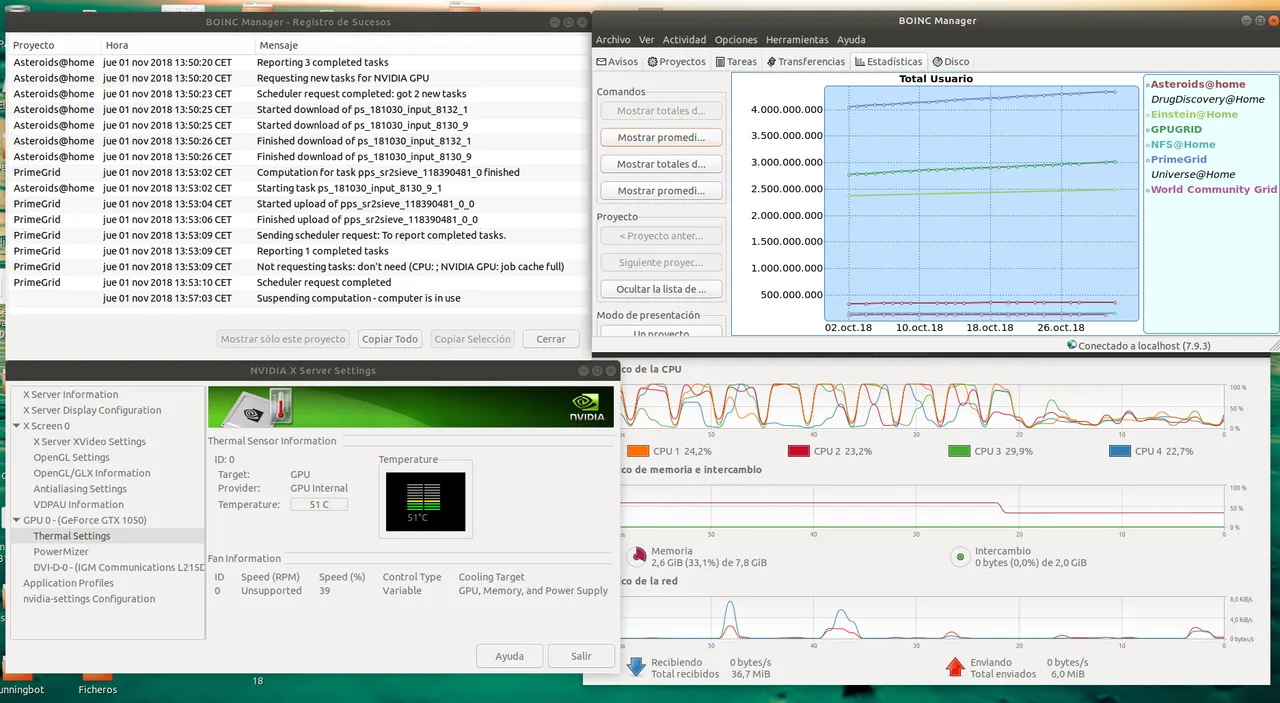The height and width of the screenshot is (703, 1280).
Task: Select the Estadísticas tab
Action: pos(888,62)
